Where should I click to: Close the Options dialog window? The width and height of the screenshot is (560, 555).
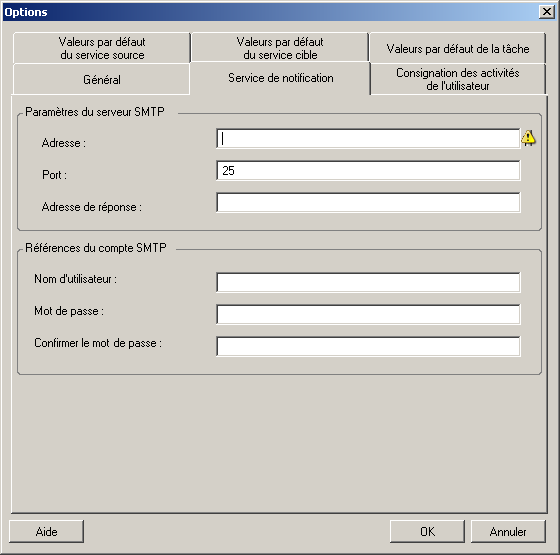point(546,12)
